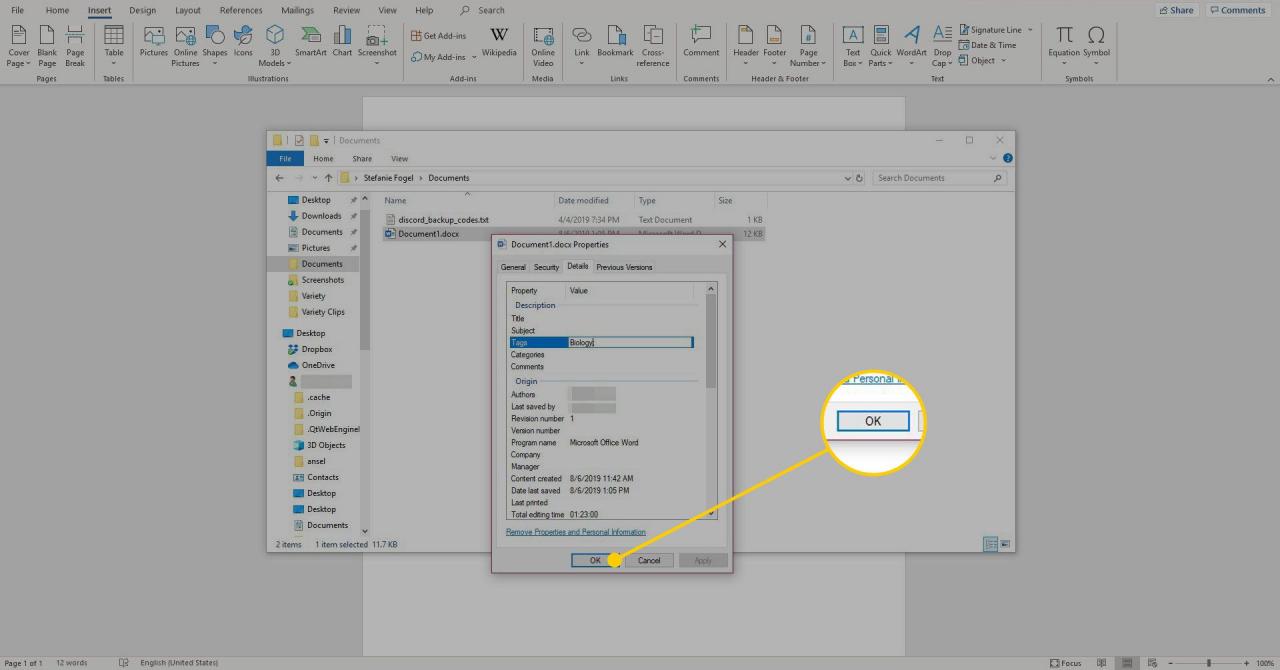
Task: Expand the File Explorer ribbon chevron
Action: pos(993,158)
